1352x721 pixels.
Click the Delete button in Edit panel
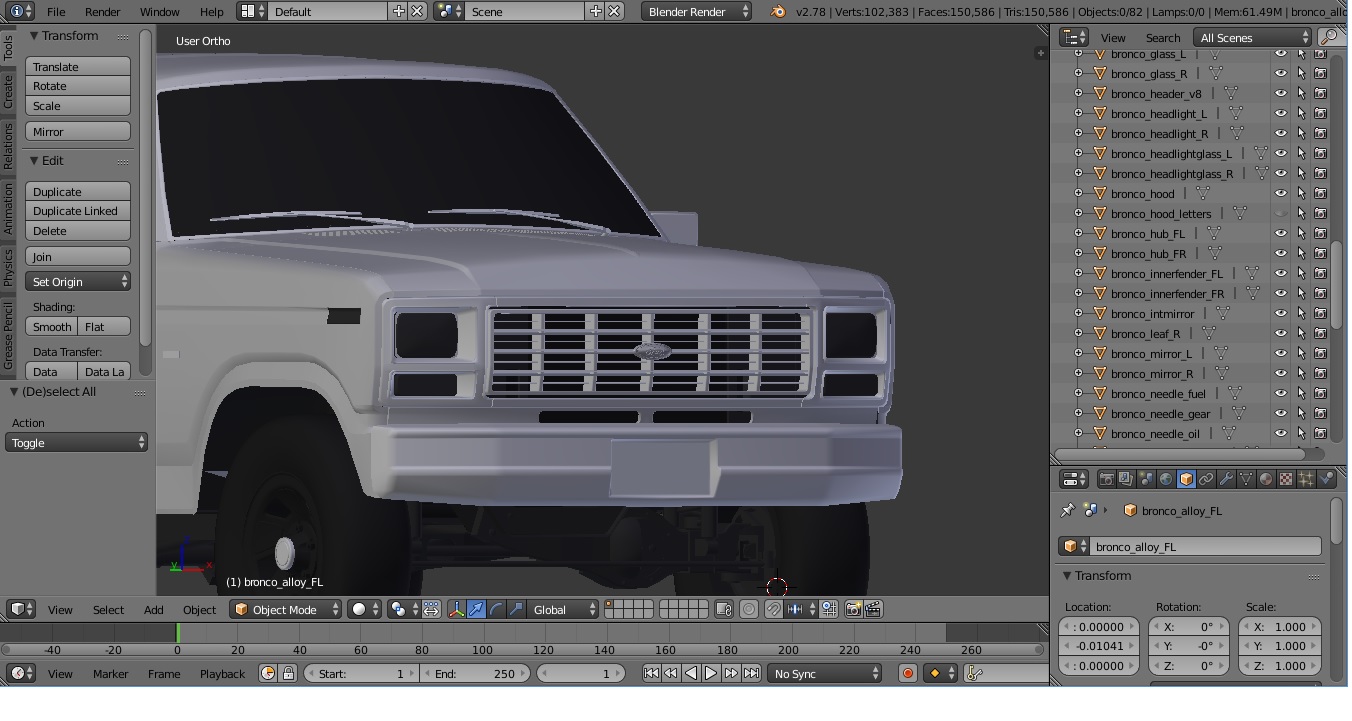pos(78,231)
